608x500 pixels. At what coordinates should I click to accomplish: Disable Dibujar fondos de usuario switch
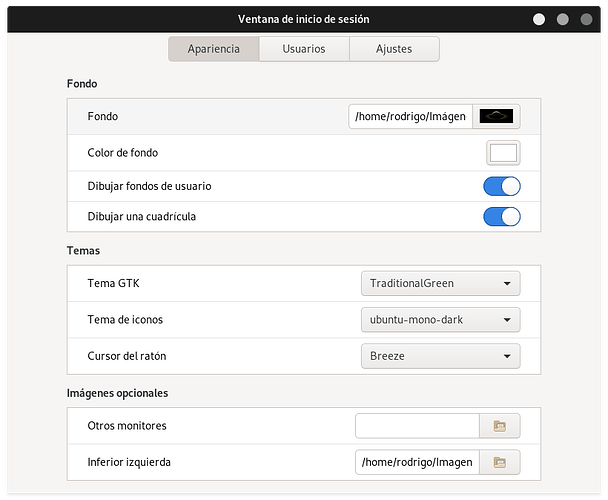501,187
